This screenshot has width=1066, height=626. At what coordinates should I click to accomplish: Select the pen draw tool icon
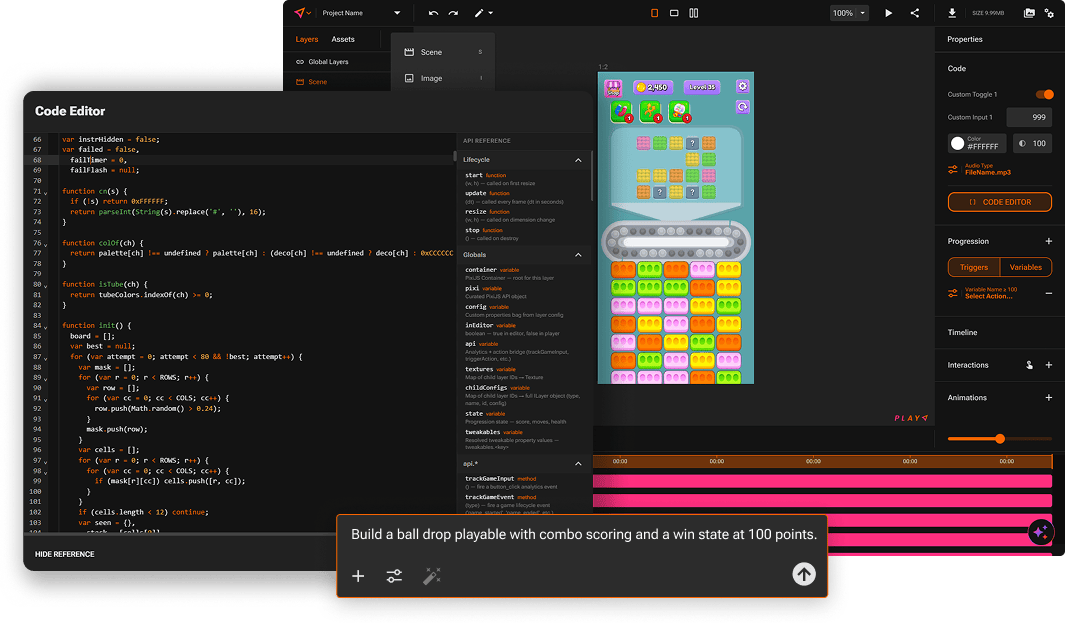click(479, 13)
